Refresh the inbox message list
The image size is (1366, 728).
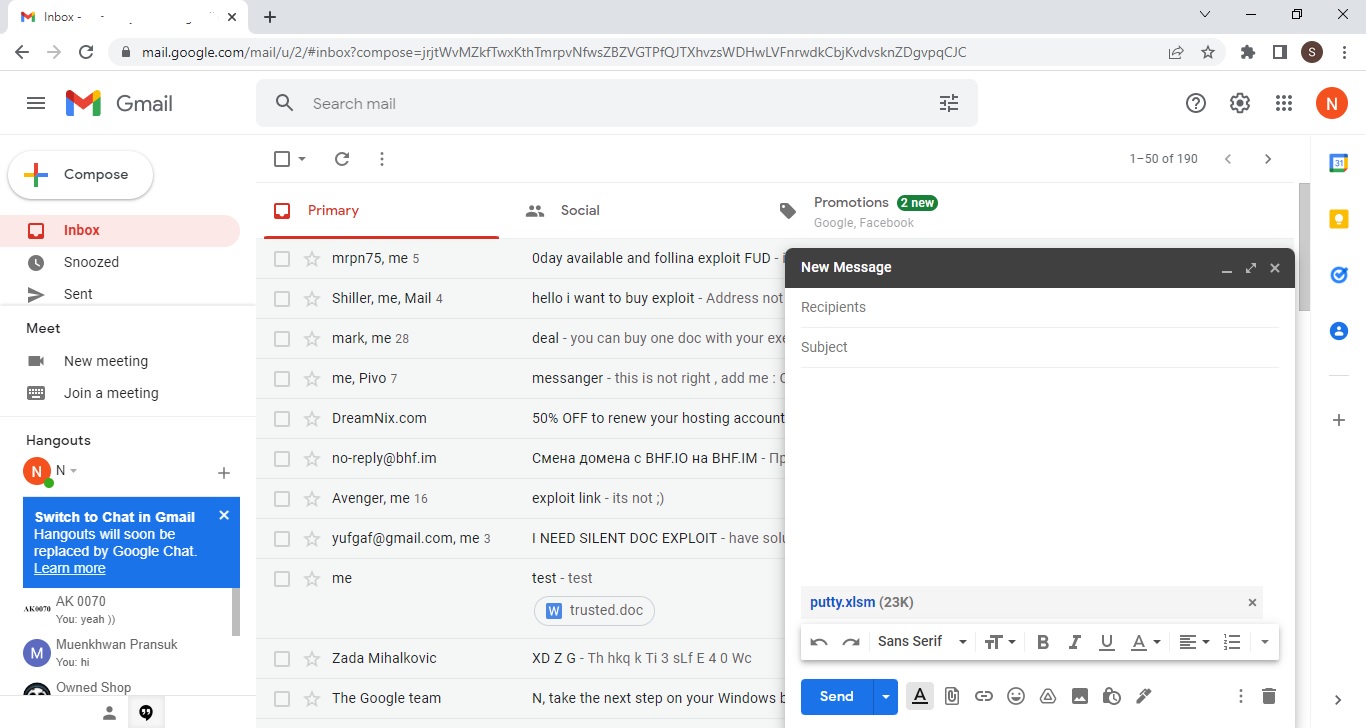coord(342,159)
